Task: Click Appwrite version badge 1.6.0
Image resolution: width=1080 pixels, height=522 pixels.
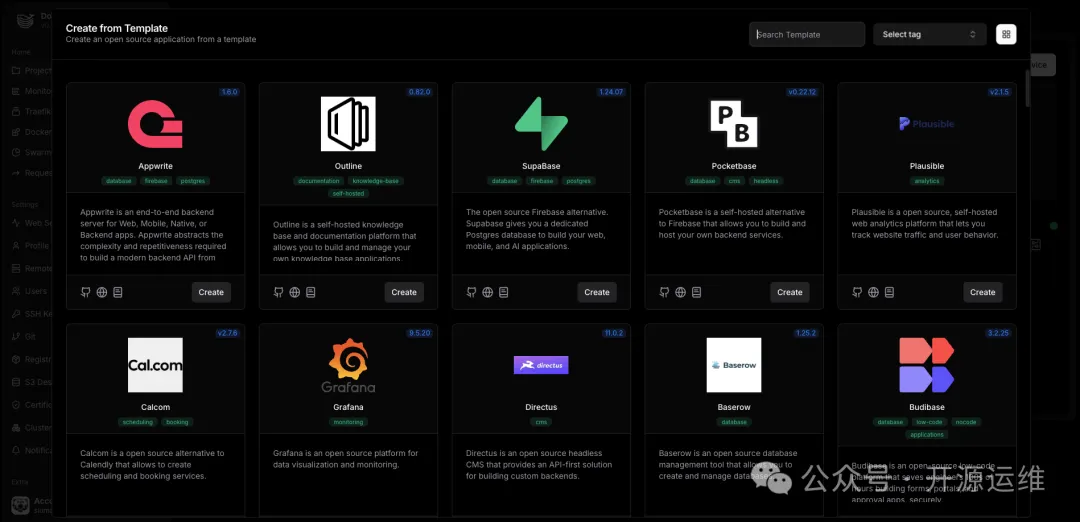Action: click(x=229, y=92)
